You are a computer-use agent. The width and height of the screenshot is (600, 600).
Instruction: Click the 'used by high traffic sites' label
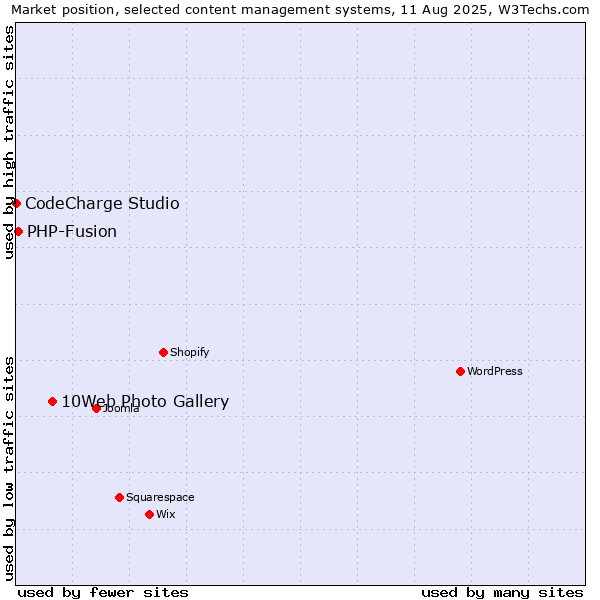8,142
